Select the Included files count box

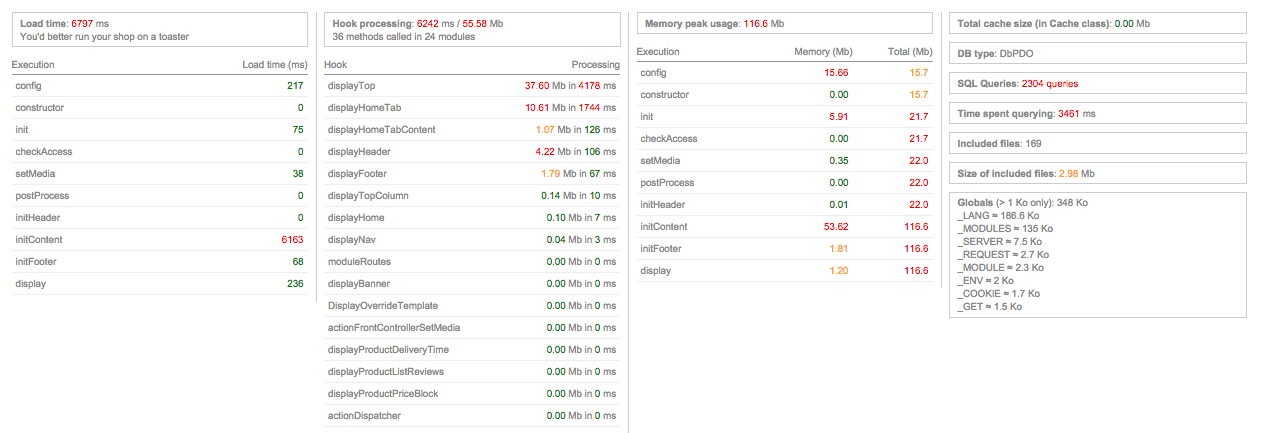[1097, 144]
